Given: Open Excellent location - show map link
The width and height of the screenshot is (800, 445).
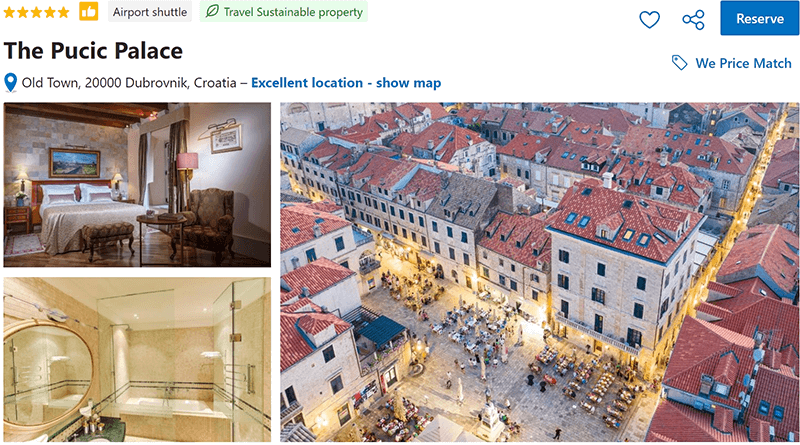Looking at the screenshot, I should 346,83.
